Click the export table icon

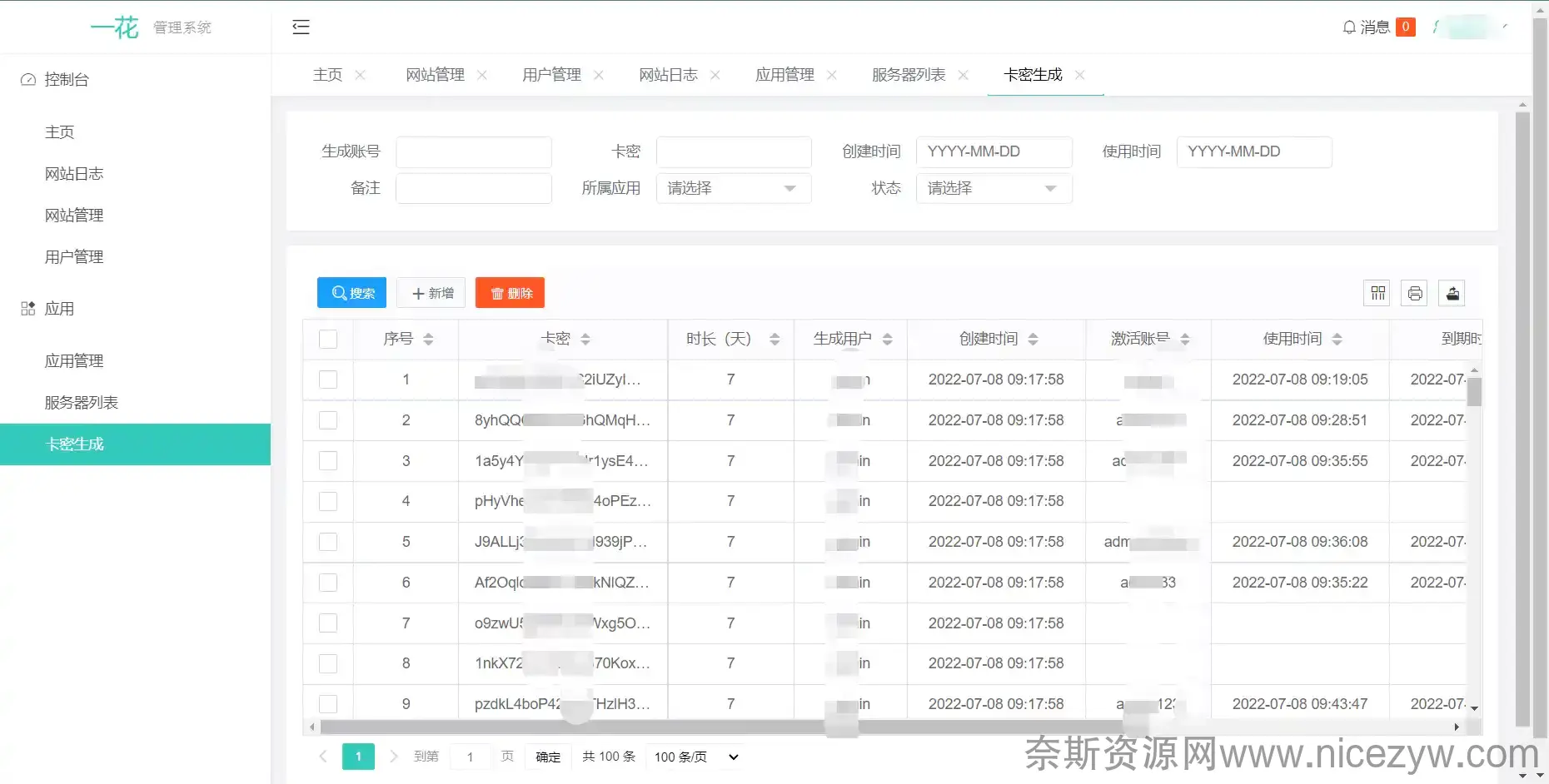(1452, 293)
